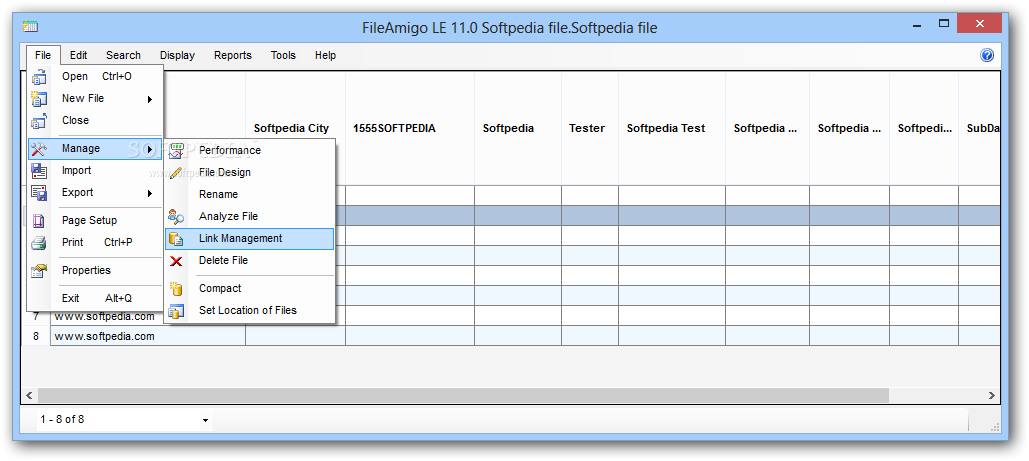
Task: Click the Close file icon
Action: (x=39, y=121)
